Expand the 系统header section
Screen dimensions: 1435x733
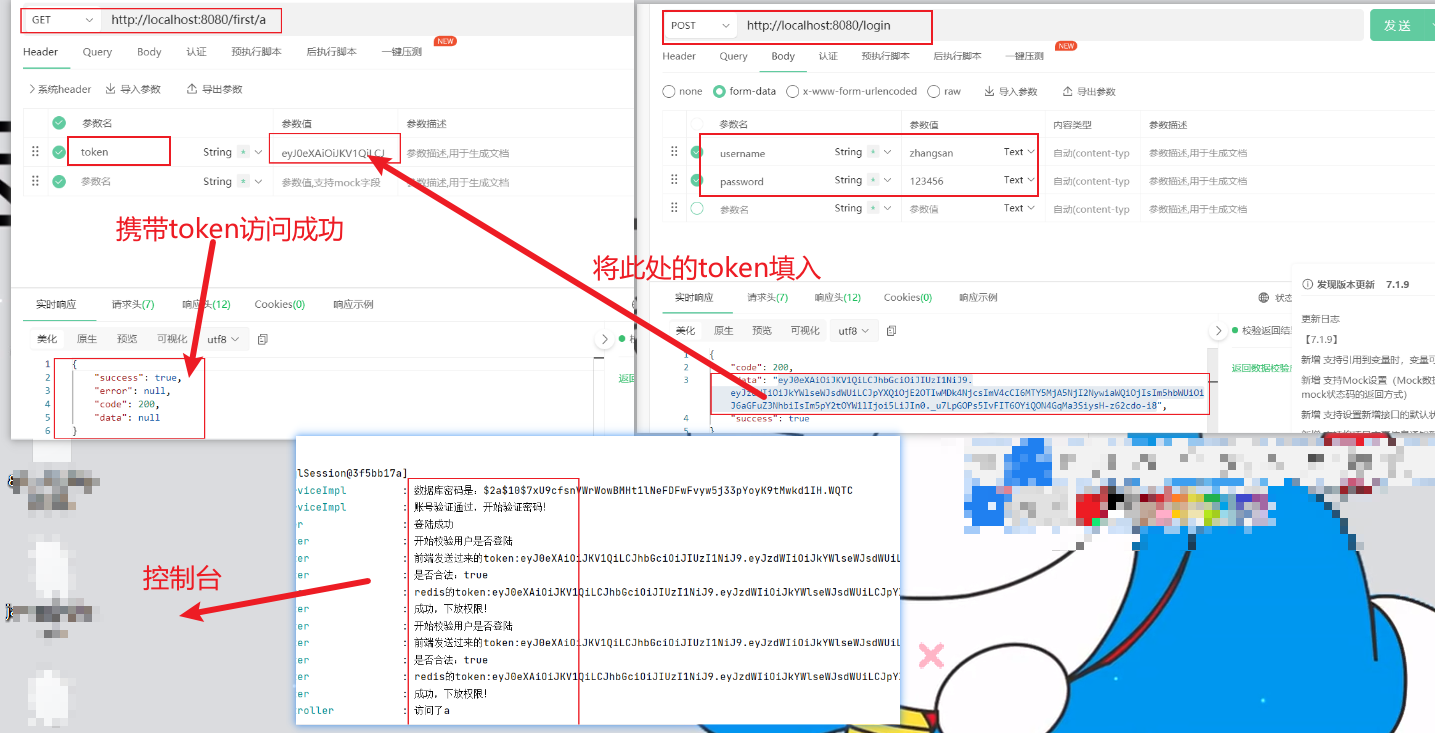59,89
